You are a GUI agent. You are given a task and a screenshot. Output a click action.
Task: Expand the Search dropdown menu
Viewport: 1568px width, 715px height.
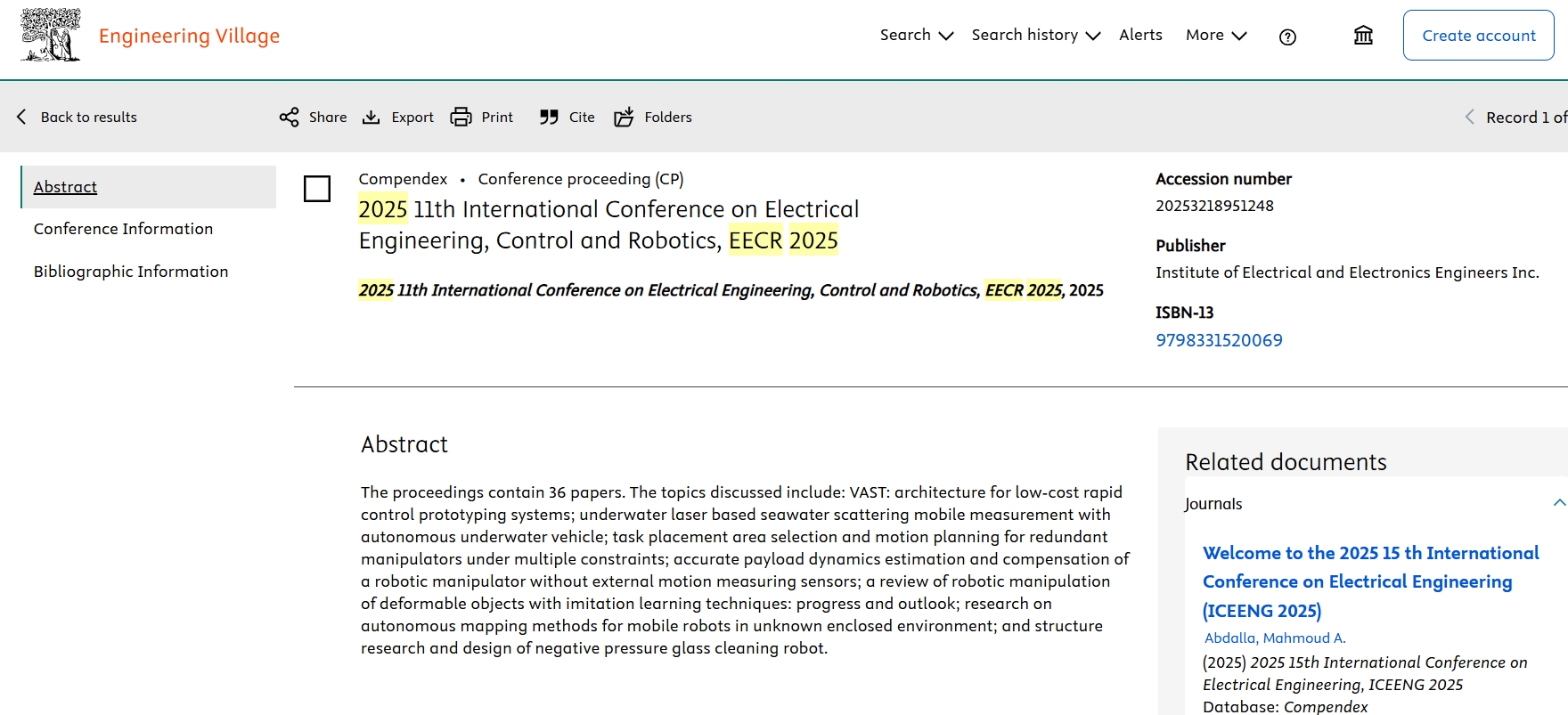[917, 35]
